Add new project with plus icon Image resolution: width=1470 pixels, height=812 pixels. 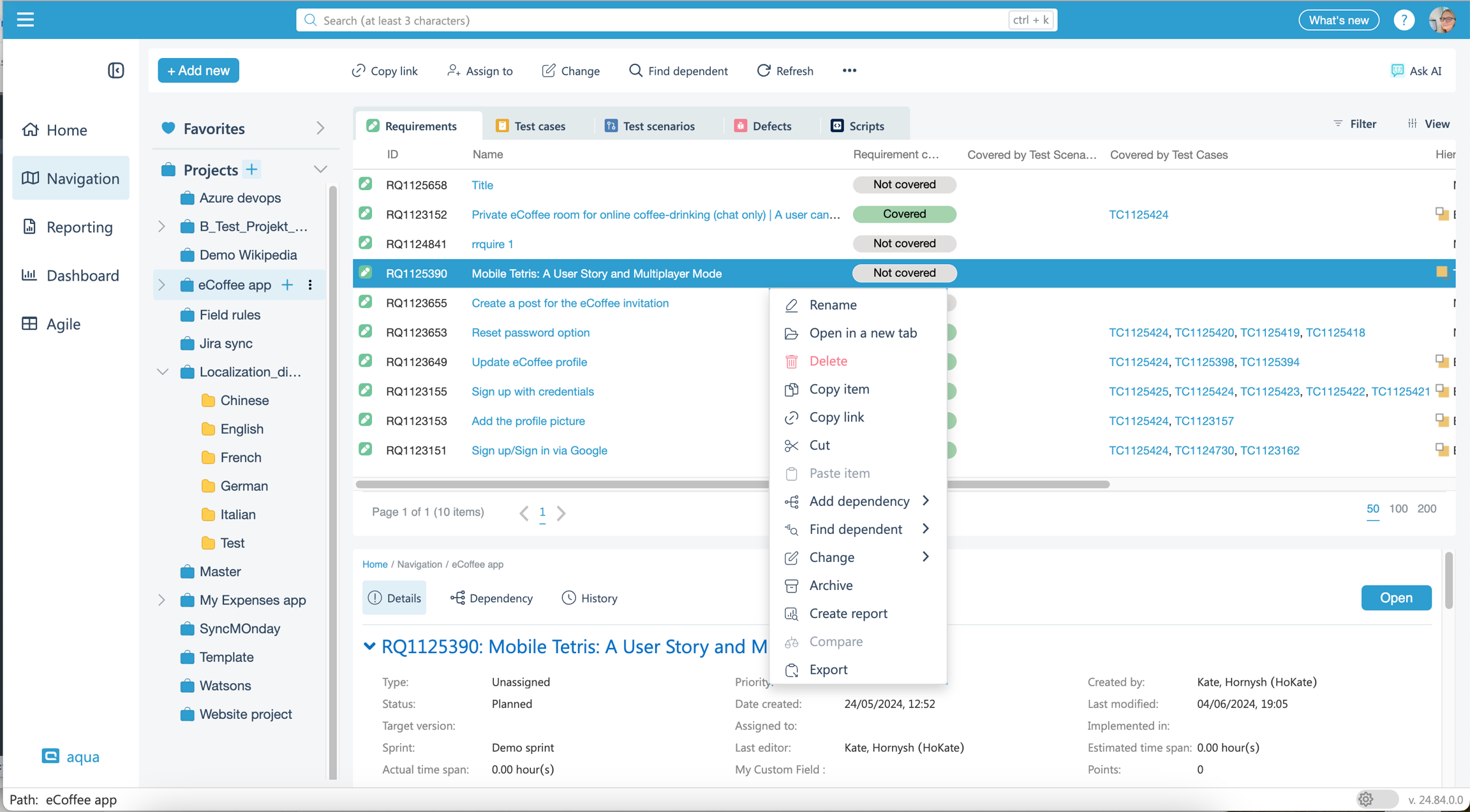252,170
